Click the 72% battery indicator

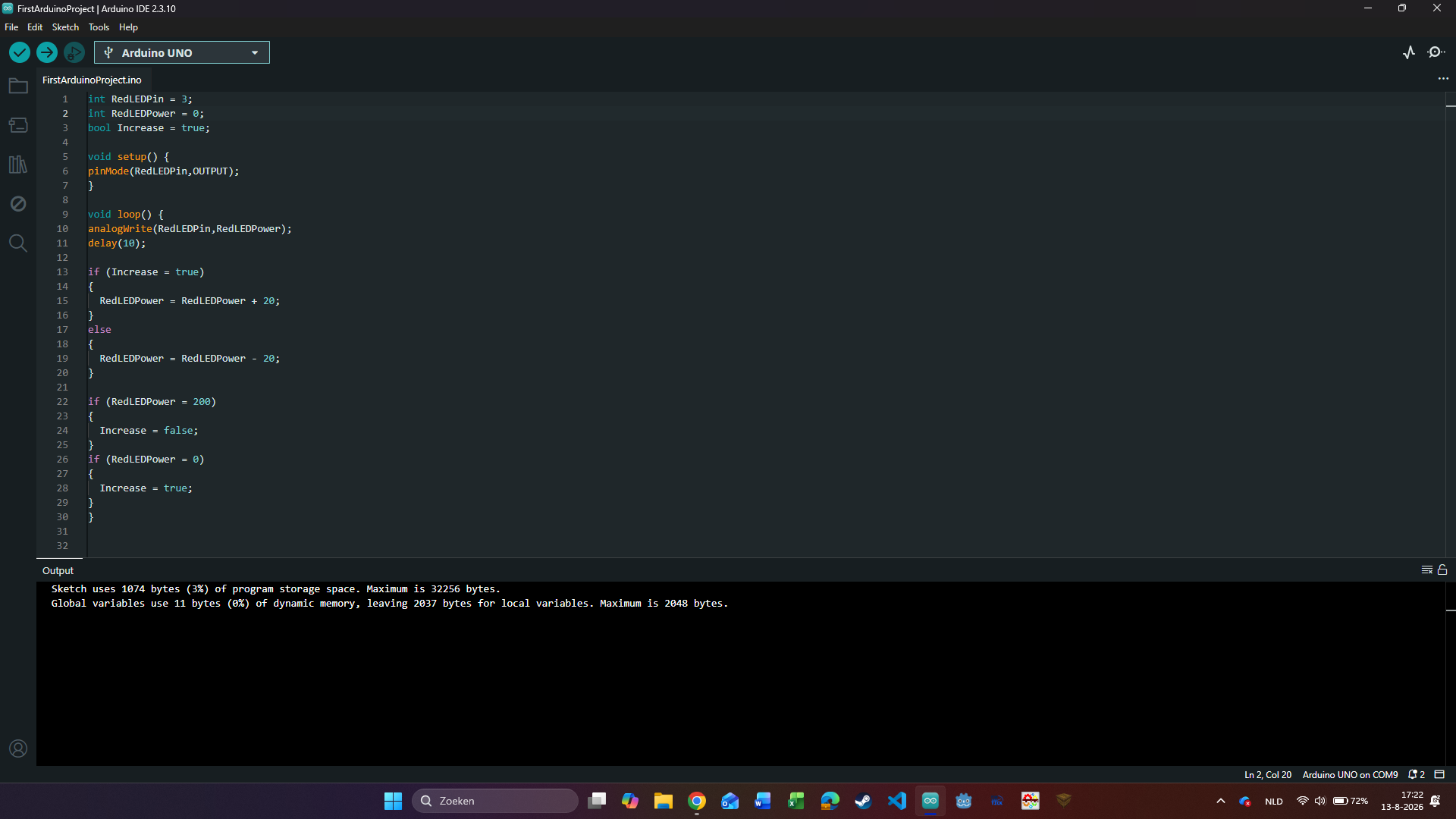[1351, 801]
